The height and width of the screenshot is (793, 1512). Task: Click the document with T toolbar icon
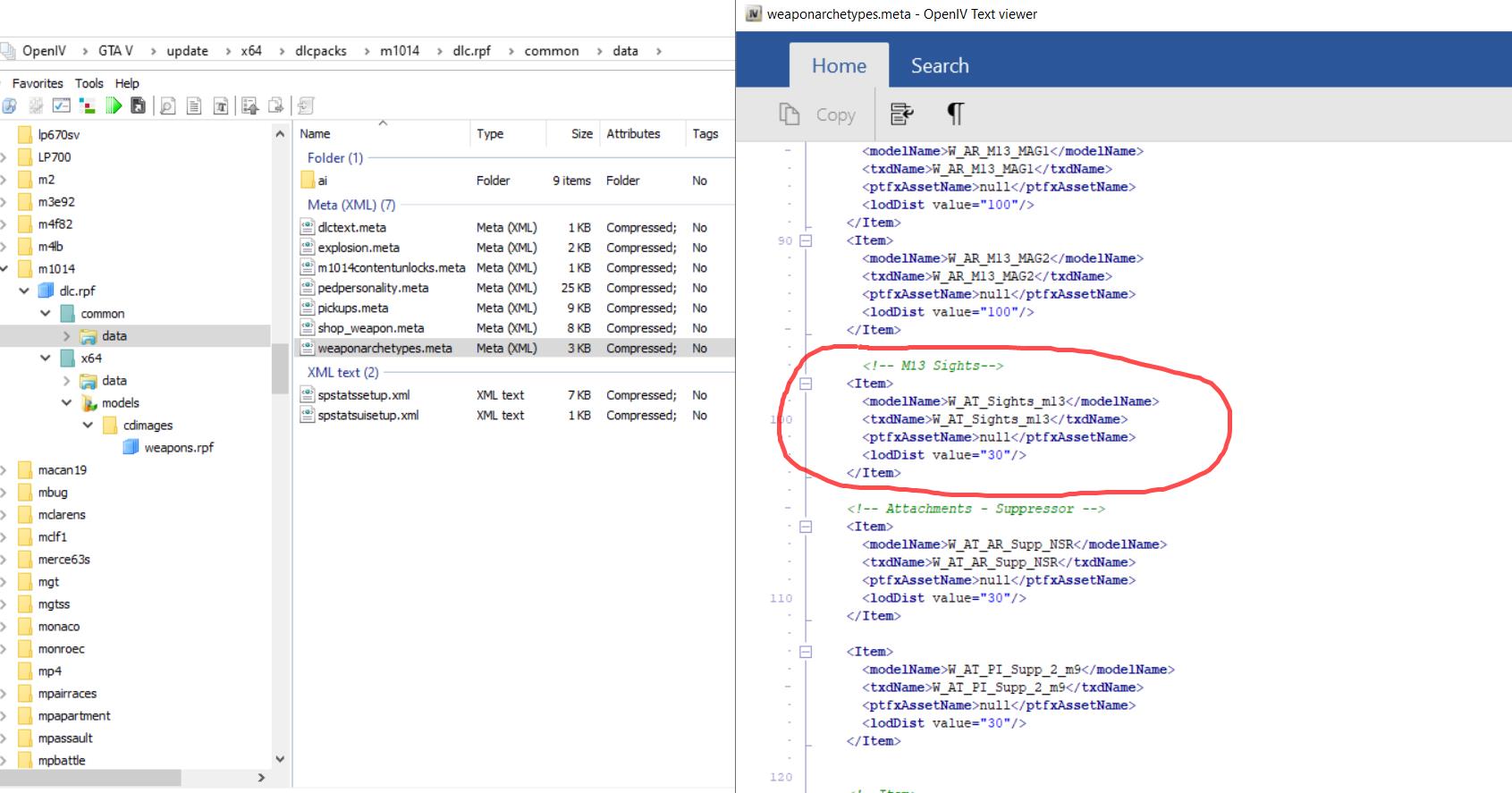(221, 106)
